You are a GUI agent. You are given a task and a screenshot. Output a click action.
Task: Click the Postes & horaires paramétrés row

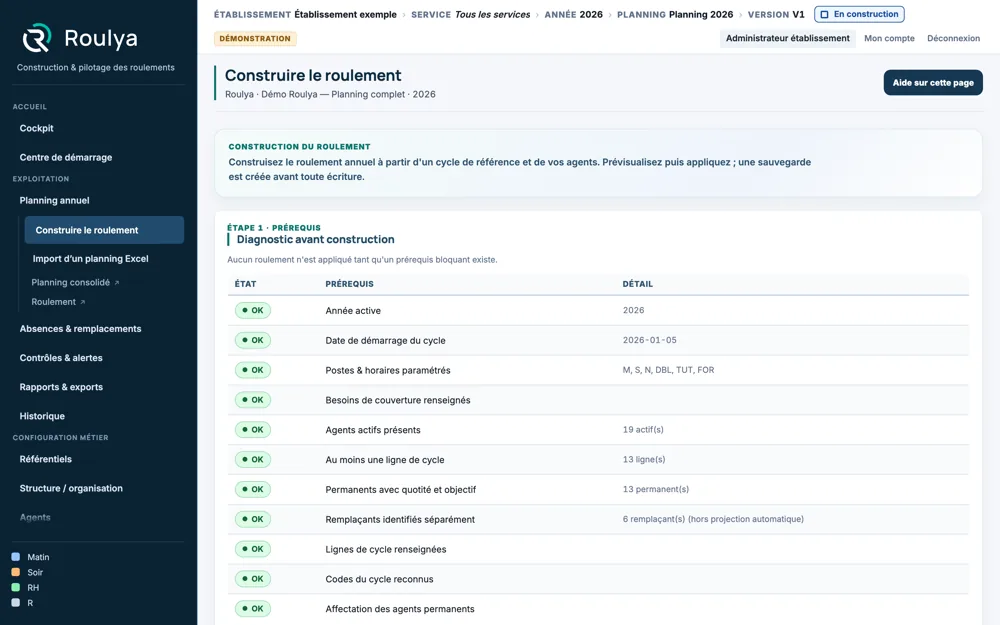(x=598, y=370)
